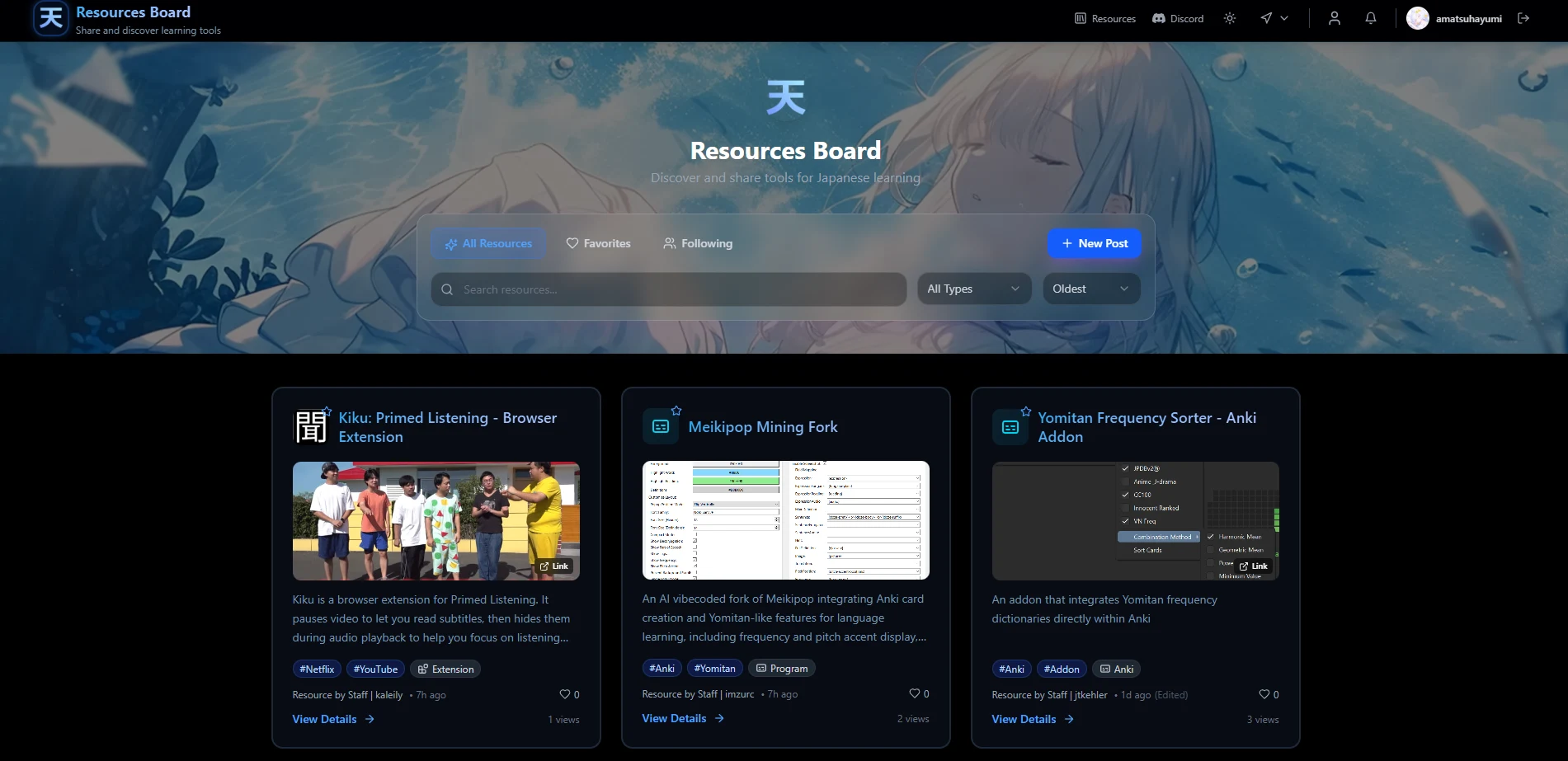Open the All Types filter dropdown
Viewport: 1568px width, 761px height.
pos(974,289)
